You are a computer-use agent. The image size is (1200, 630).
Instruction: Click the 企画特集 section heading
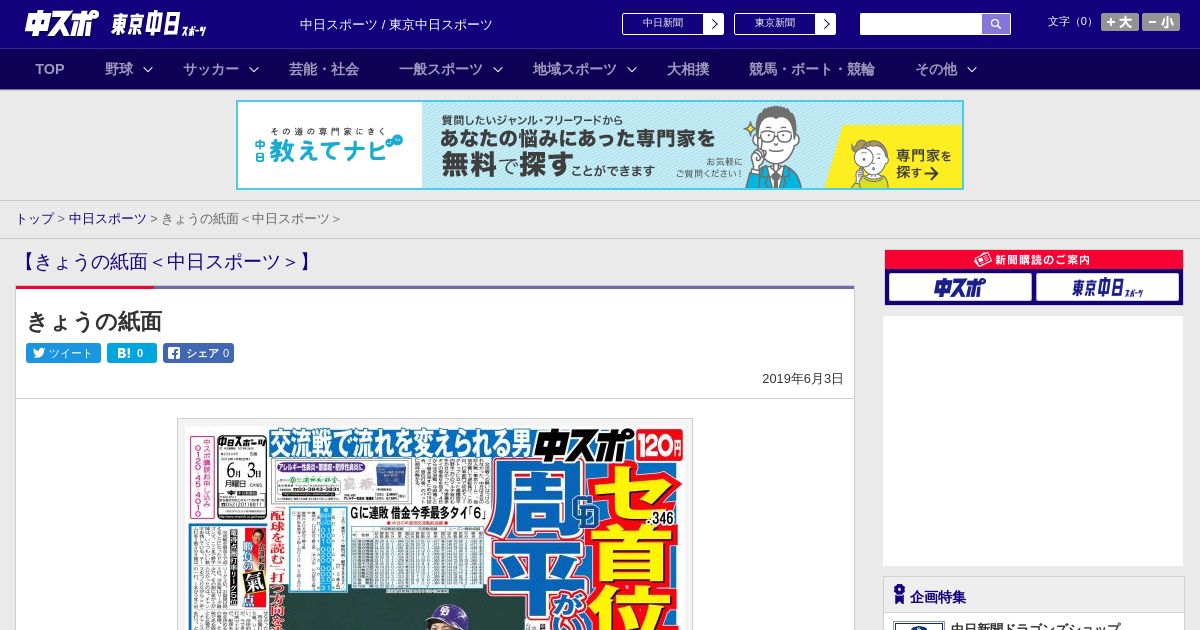point(938,597)
